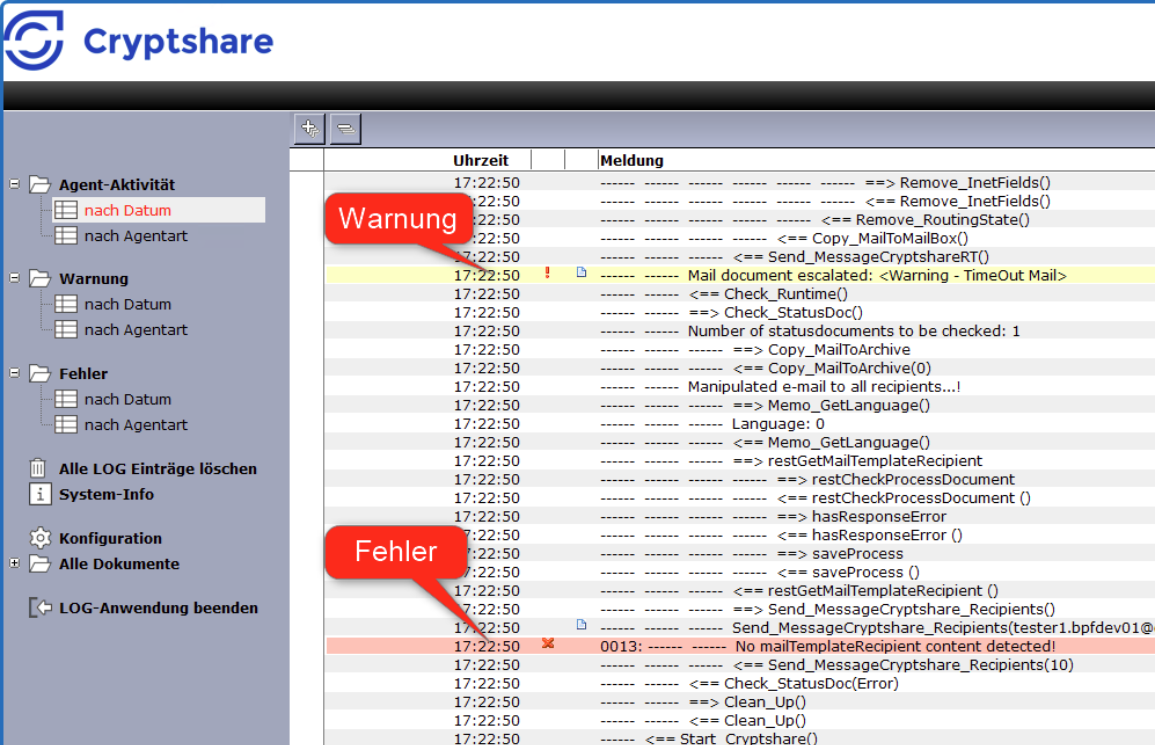Open nach Agentart under Warnung
Screen dimensions: 1155x745
tap(136, 330)
